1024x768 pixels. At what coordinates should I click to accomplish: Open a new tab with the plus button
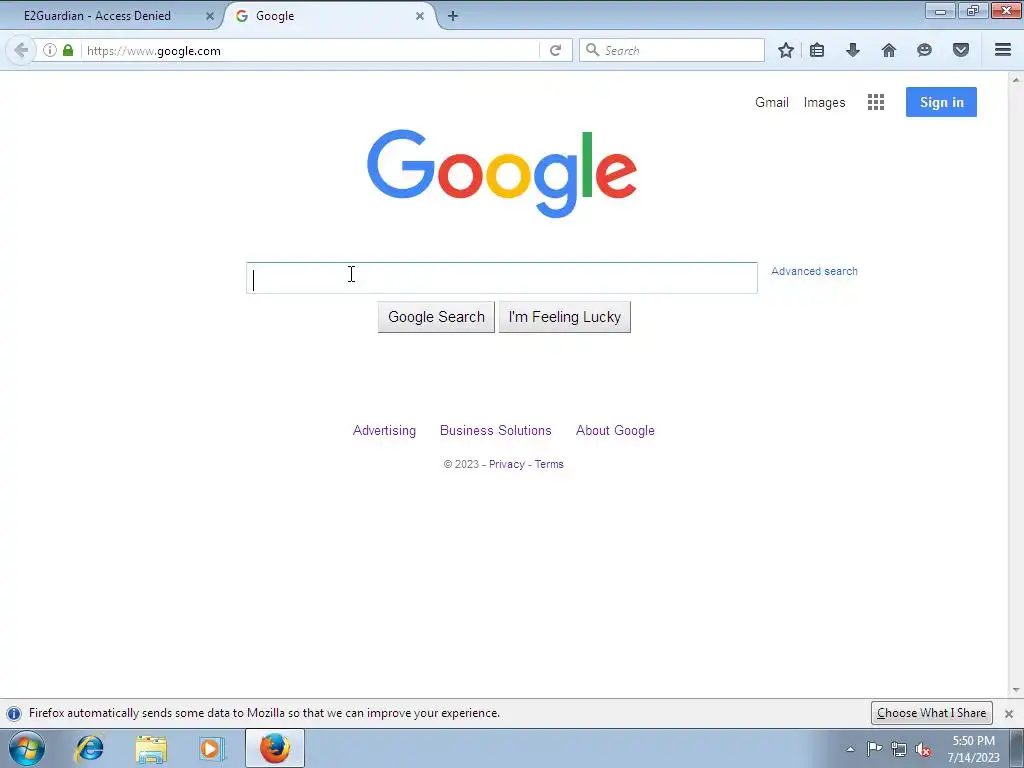453,16
